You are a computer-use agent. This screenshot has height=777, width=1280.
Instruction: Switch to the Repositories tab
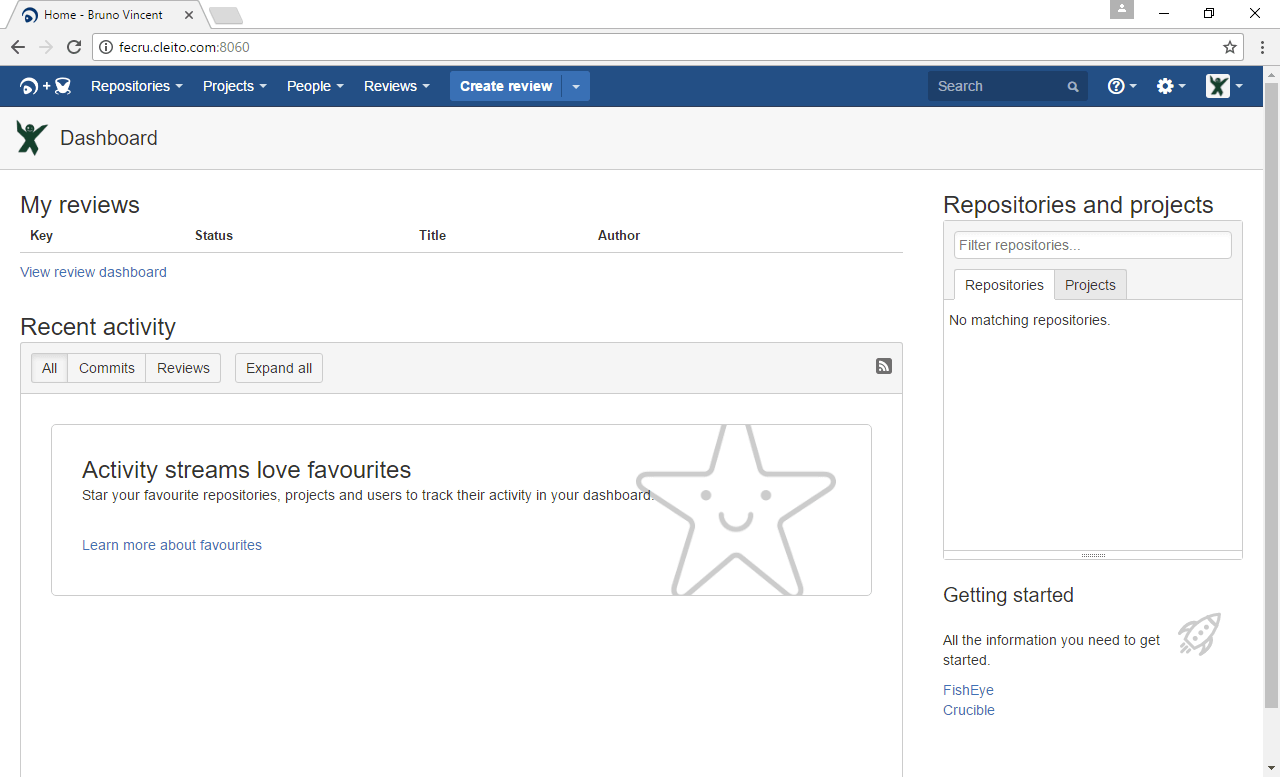coord(1004,285)
